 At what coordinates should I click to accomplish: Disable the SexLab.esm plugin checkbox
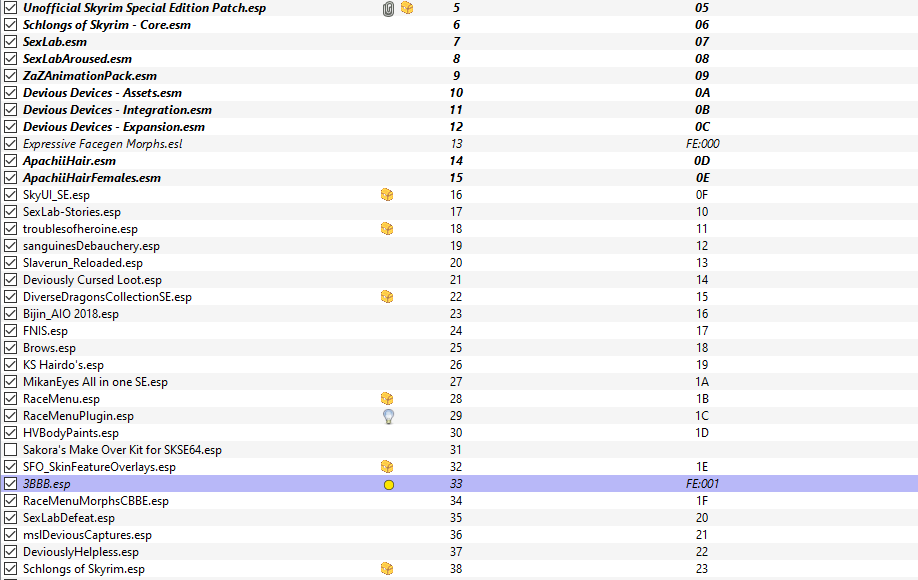(x=11, y=42)
